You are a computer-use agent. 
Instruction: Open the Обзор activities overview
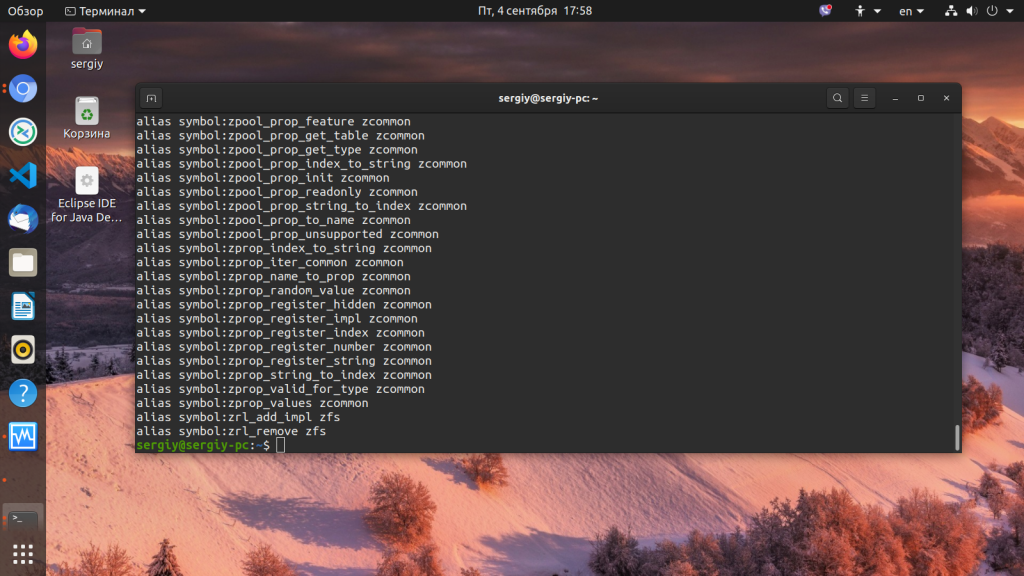(26, 11)
